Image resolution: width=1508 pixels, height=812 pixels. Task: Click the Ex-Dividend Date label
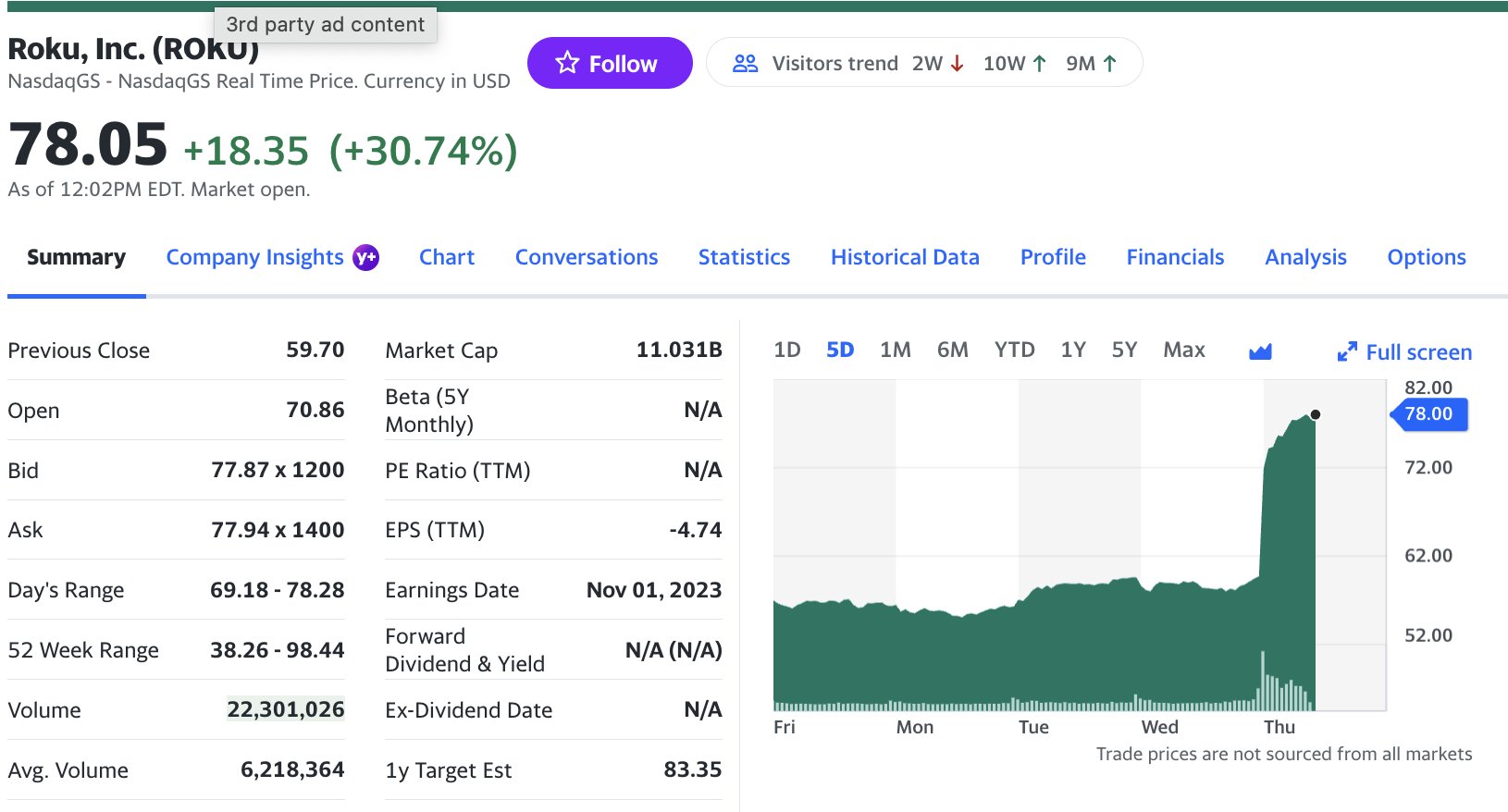(x=469, y=710)
